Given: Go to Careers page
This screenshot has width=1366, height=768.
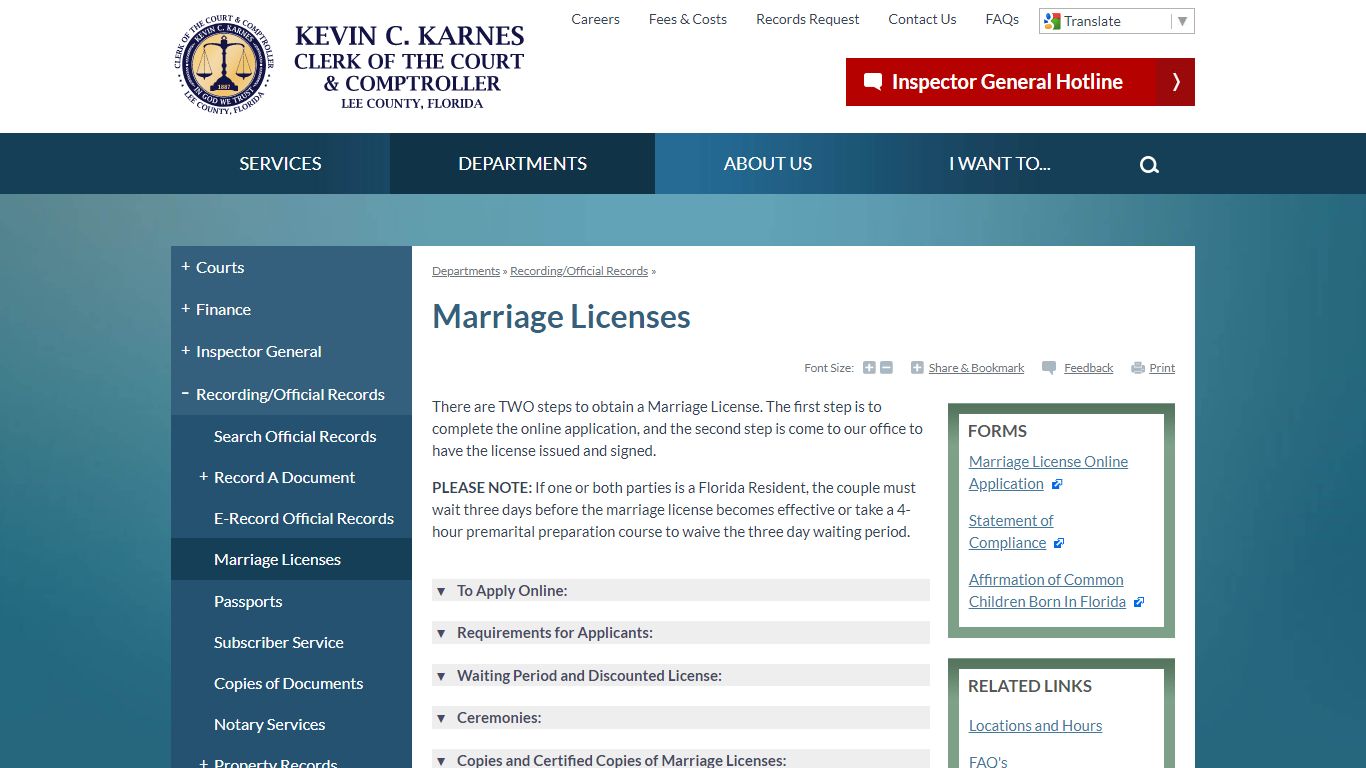Looking at the screenshot, I should [595, 19].
